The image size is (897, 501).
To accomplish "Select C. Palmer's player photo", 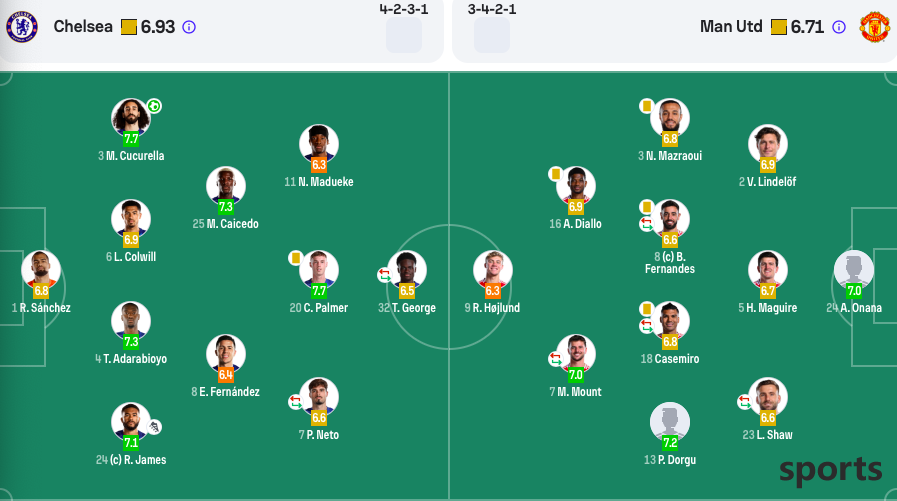I will pyautogui.click(x=319, y=269).
